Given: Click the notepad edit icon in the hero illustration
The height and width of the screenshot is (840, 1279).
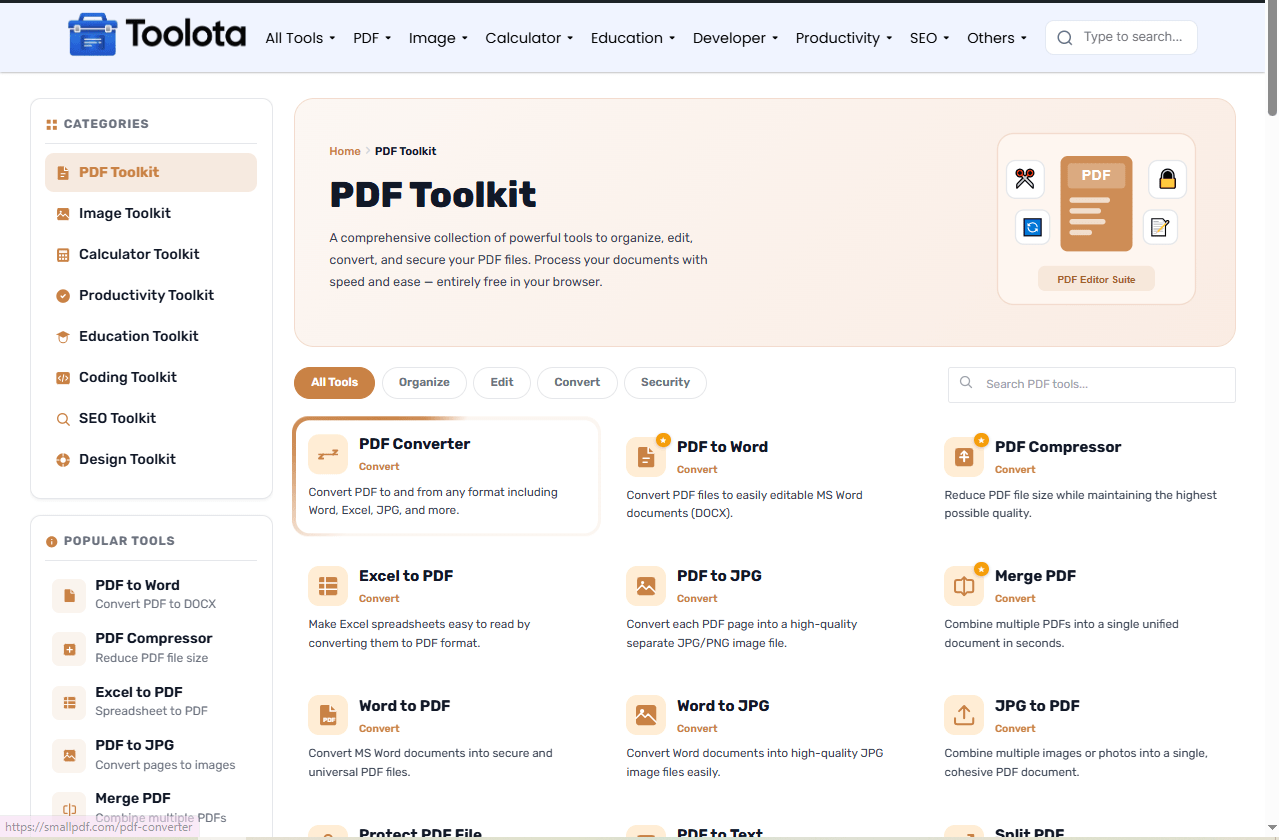Looking at the screenshot, I should 1159,227.
